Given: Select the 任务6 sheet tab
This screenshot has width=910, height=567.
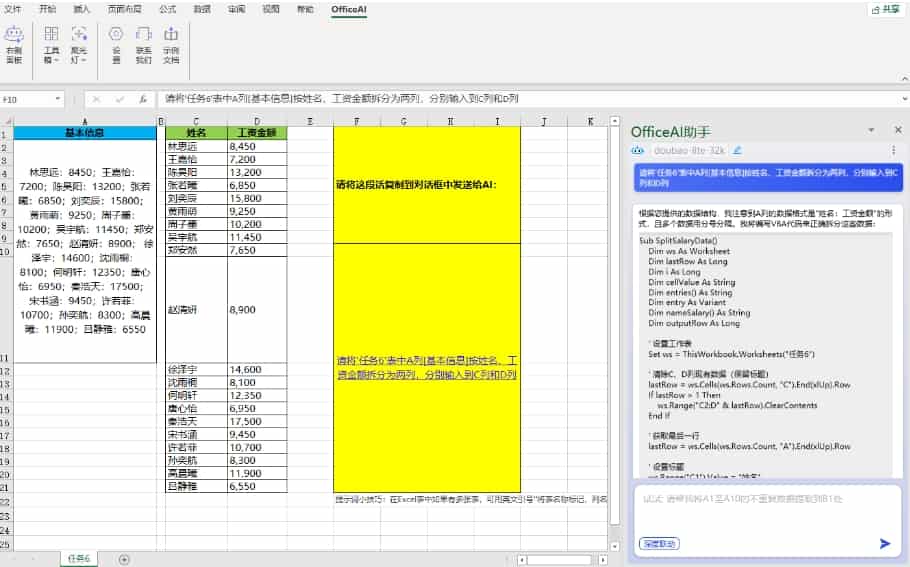Looking at the screenshot, I should [x=79, y=559].
